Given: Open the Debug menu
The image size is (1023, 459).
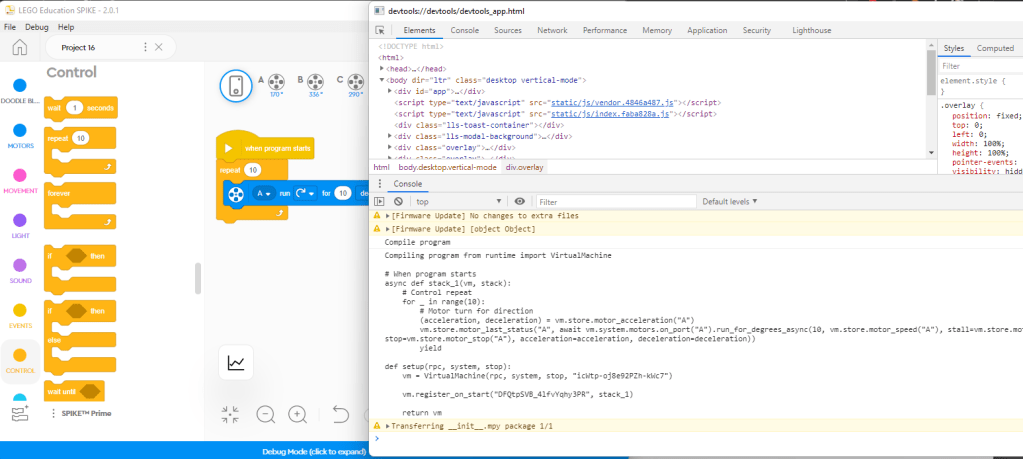Looking at the screenshot, I should point(38,27).
